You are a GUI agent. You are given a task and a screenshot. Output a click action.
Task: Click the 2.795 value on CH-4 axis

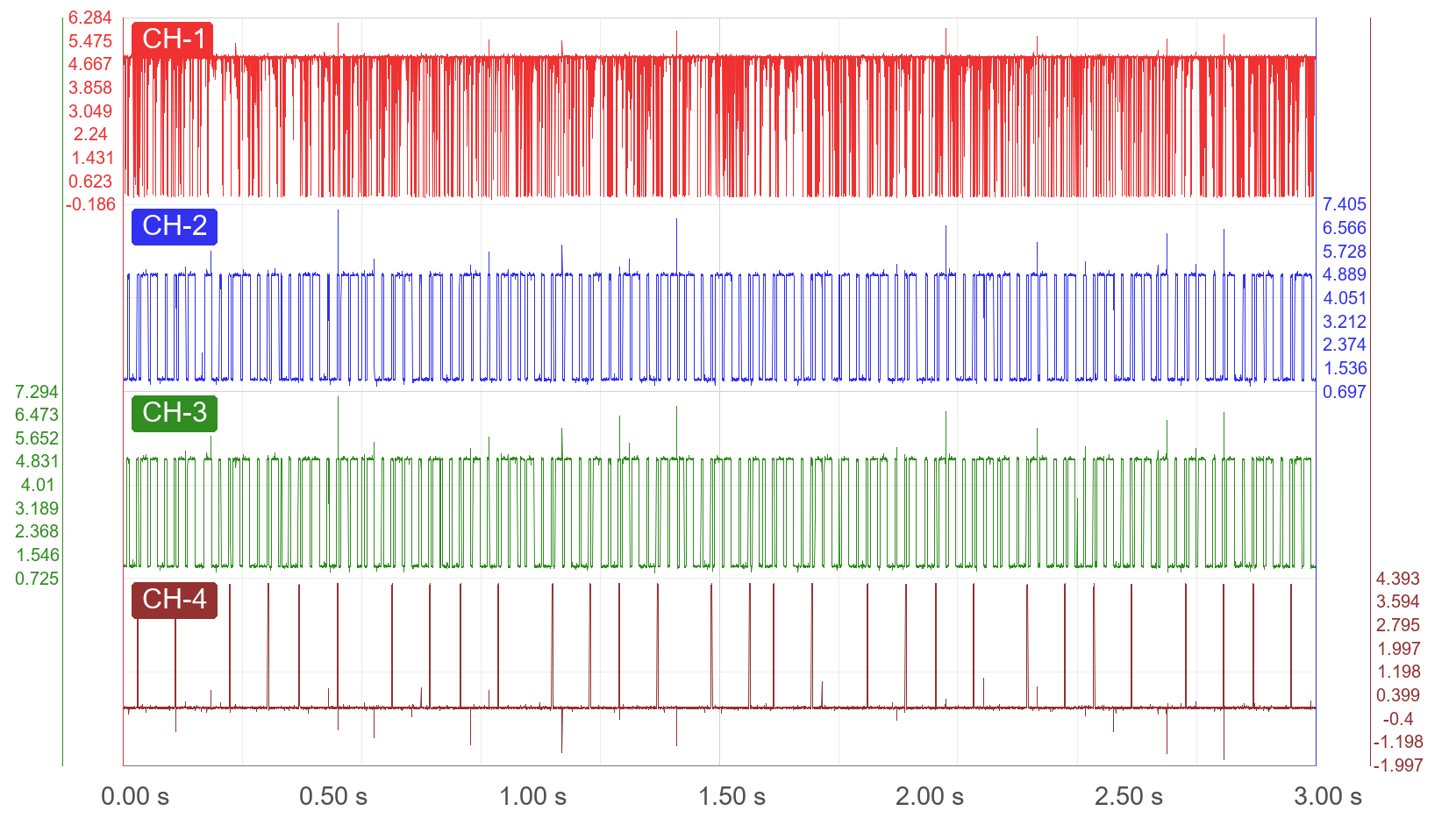[x=1398, y=625]
